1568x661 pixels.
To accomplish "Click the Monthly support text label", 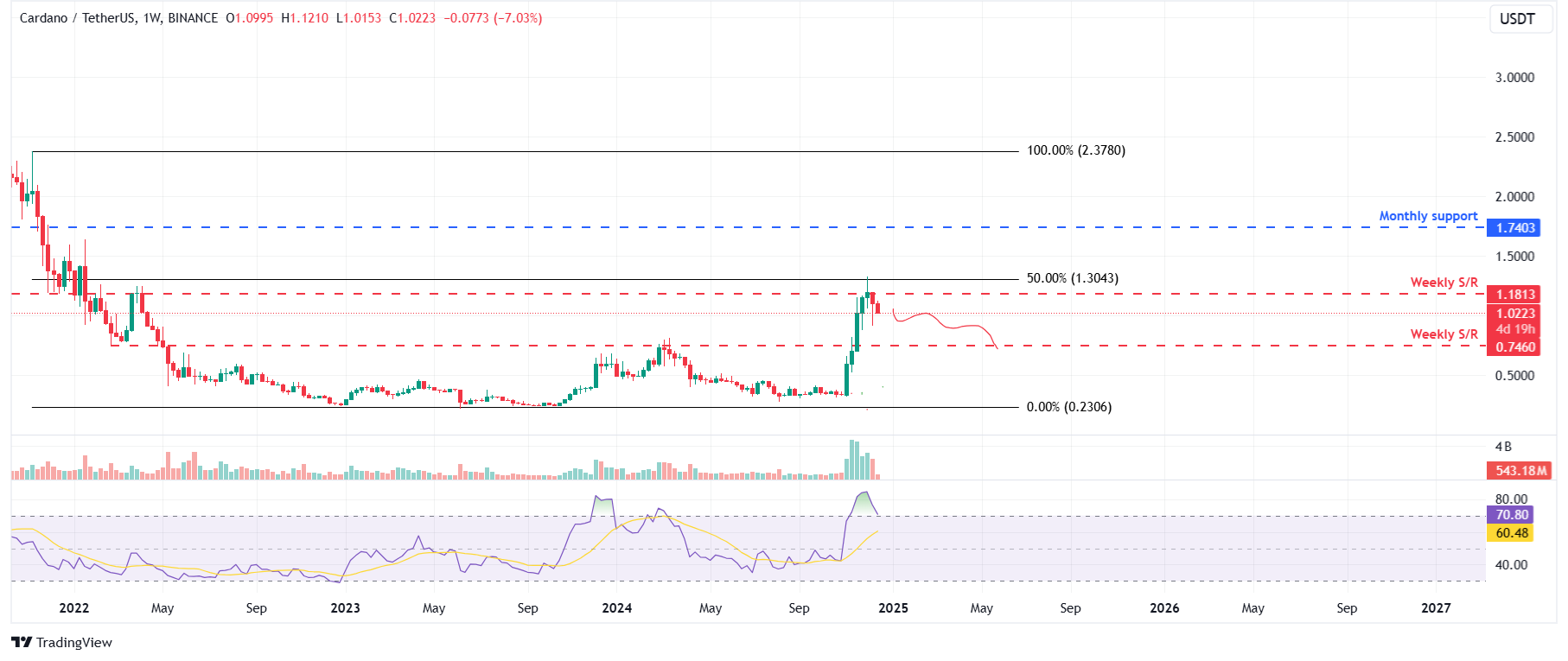I will [x=1428, y=216].
